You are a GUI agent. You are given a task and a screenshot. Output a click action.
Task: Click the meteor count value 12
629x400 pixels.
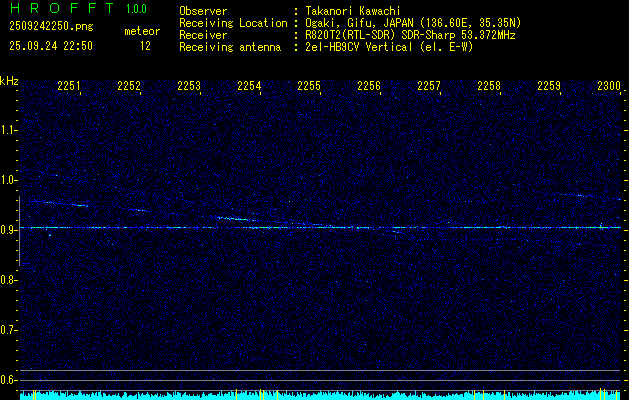pyautogui.click(x=145, y=45)
